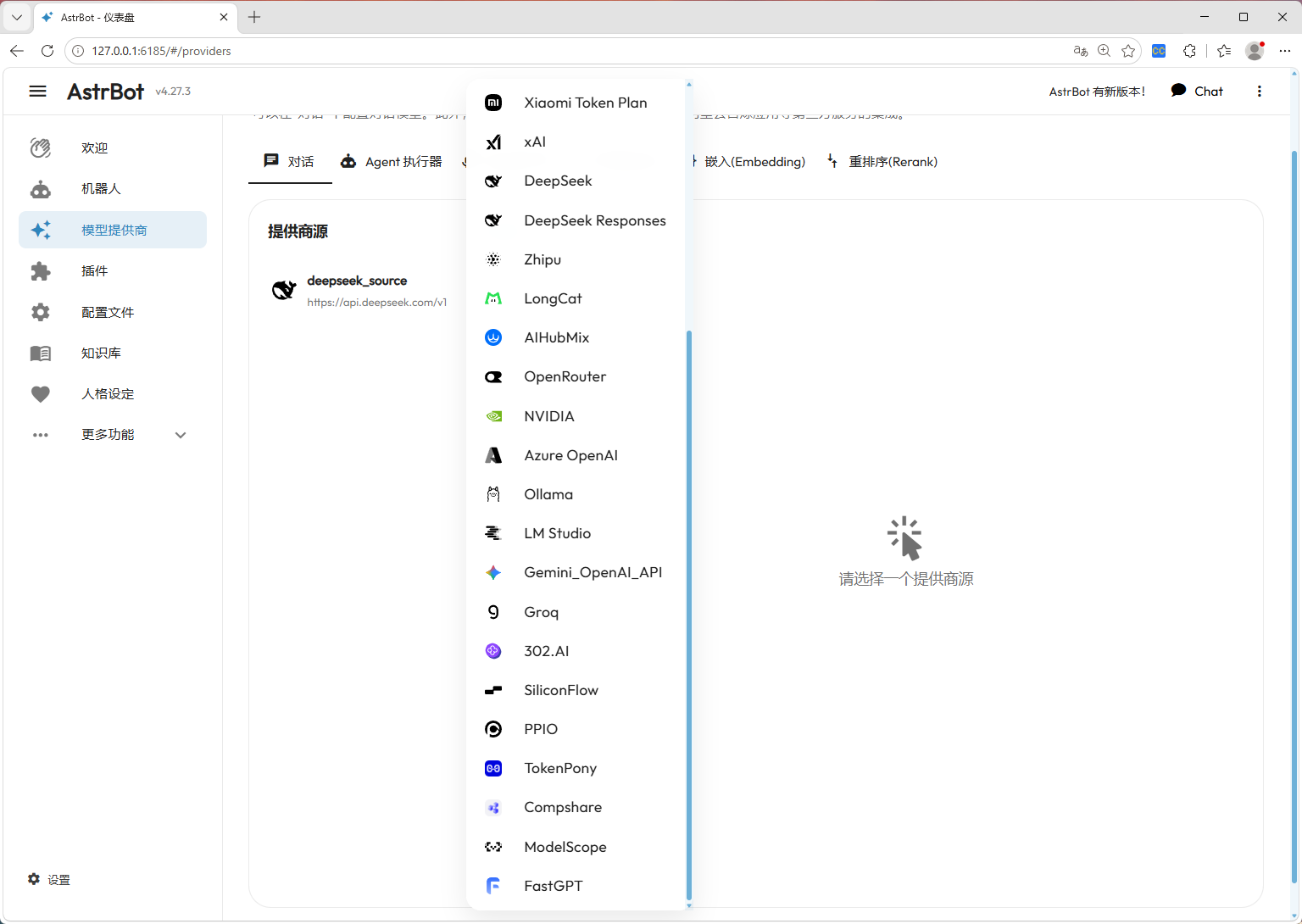This screenshot has width=1302, height=924.
Task: Click the Ollama llama icon
Action: 493,494
